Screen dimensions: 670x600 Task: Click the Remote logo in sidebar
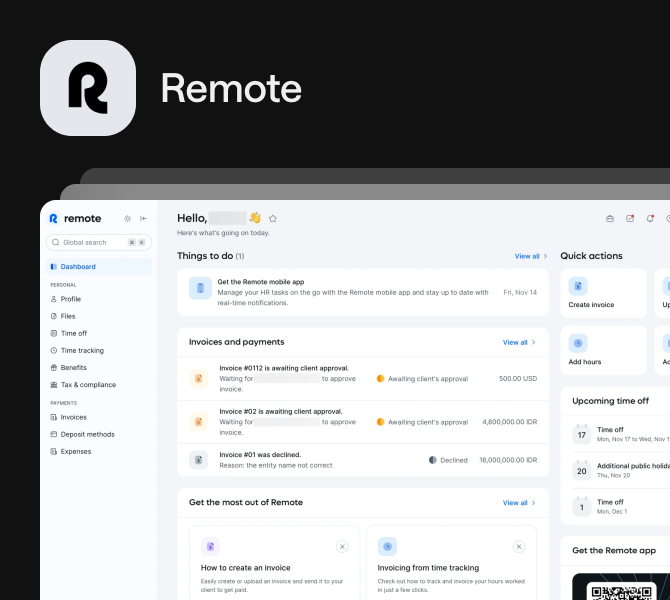point(75,218)
